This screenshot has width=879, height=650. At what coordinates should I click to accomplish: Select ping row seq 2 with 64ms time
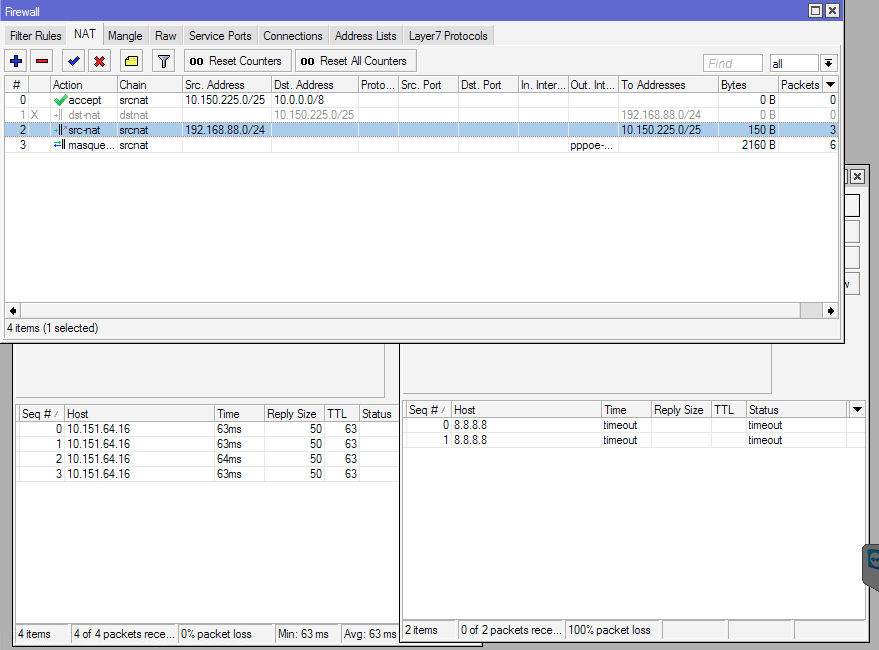tap(207, 459)
